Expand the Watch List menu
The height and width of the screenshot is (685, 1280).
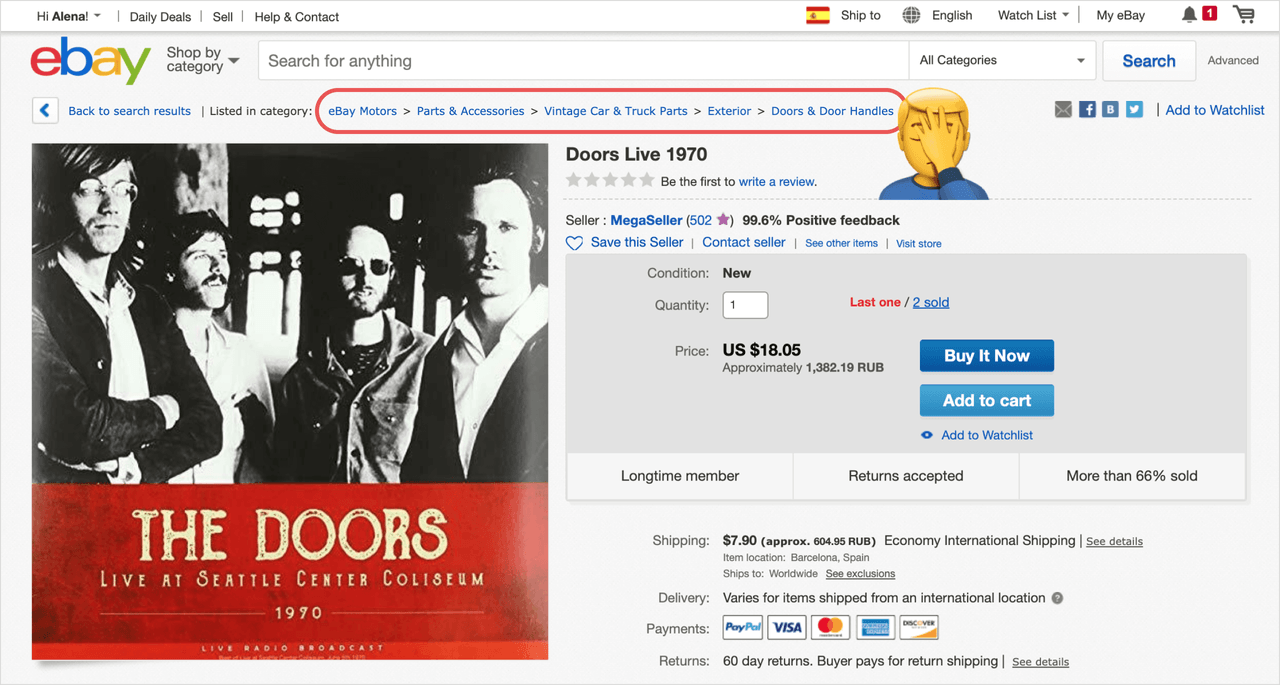click(x=1033, y=15)
